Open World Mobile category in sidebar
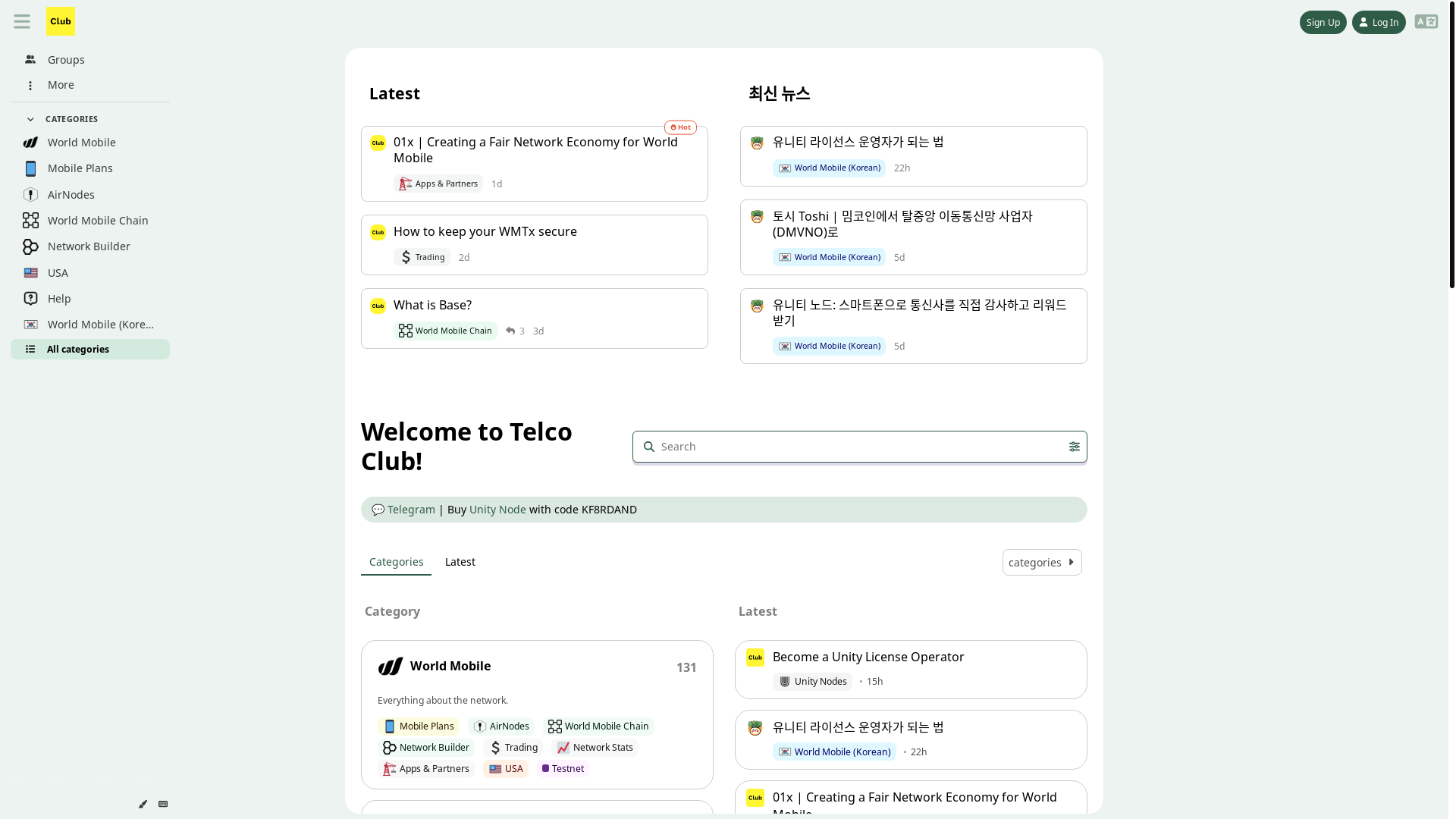Screen dimensions: 1456x819 (x=90, y=143)
